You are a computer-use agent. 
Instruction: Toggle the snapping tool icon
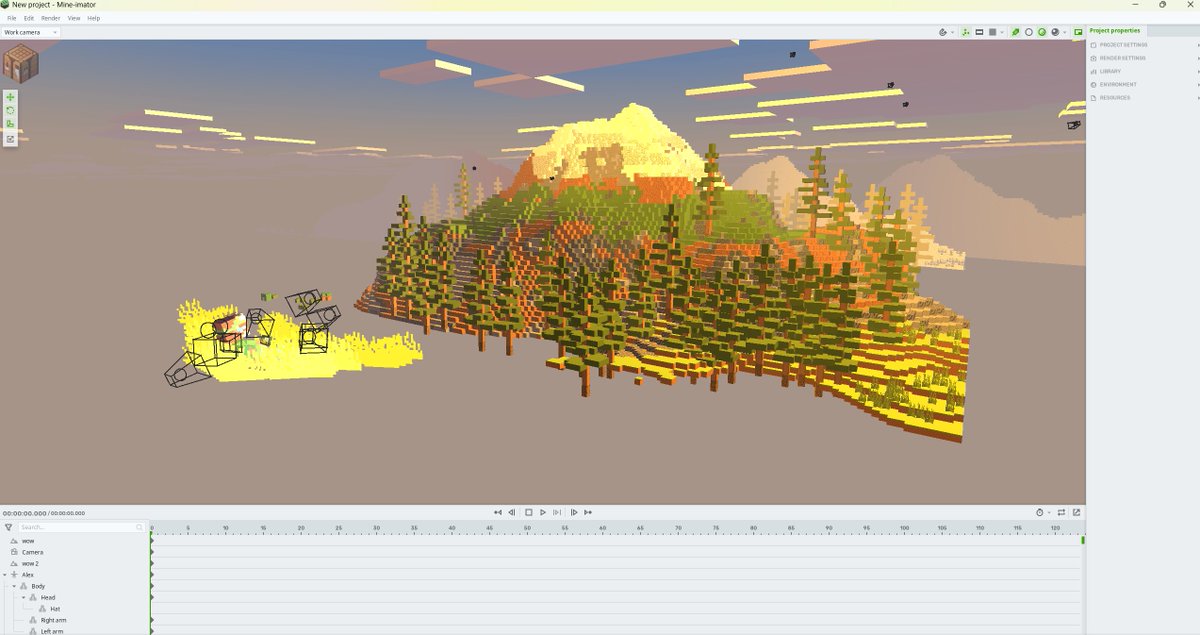pos(943,32)
